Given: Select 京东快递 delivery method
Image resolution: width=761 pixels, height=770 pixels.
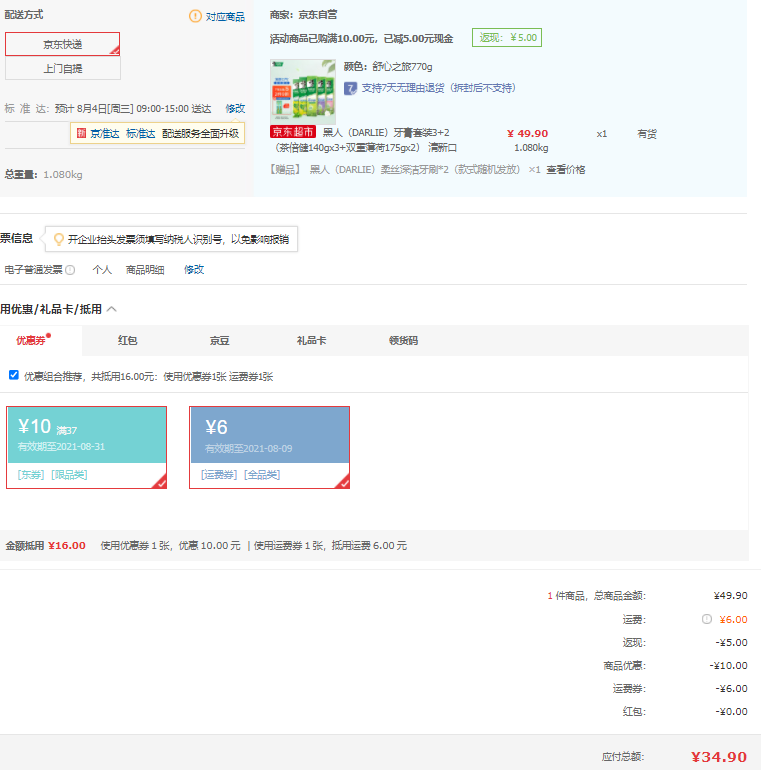Looking at the screenshot, I should [x=62, y=44].
